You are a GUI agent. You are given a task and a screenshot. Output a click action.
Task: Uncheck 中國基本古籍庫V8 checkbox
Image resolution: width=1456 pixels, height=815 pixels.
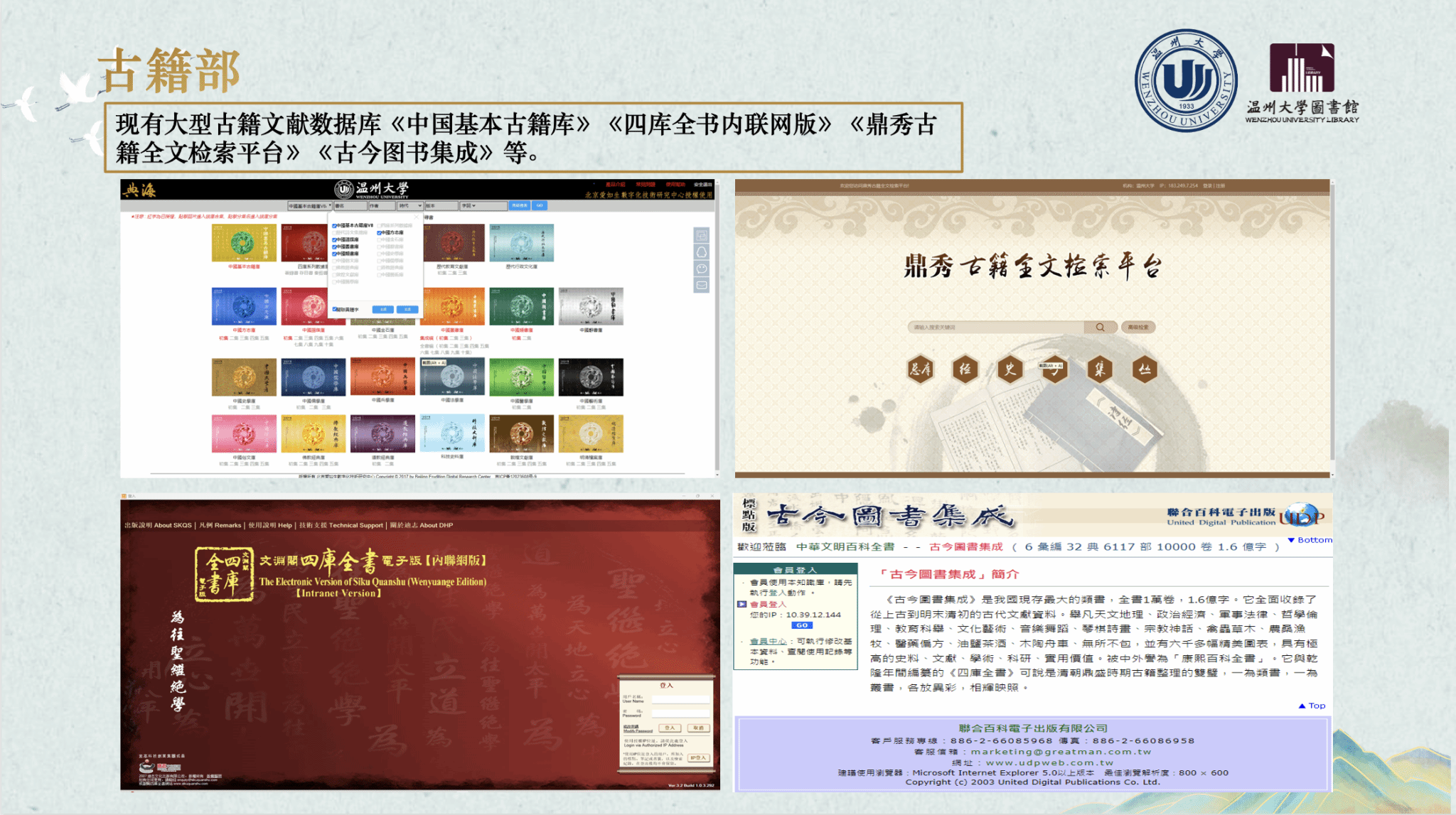coord(335,225)
